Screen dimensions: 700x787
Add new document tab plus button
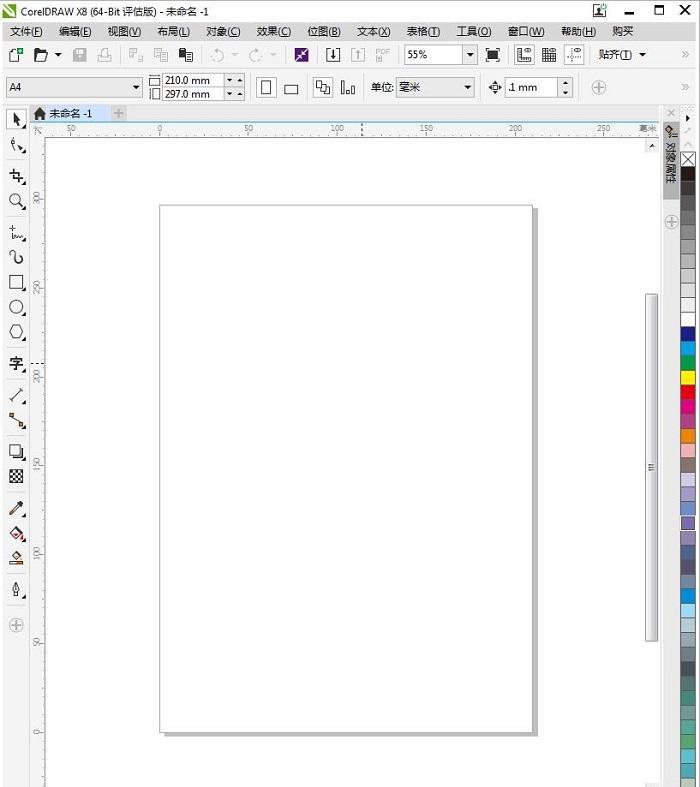tap(118, 113)
